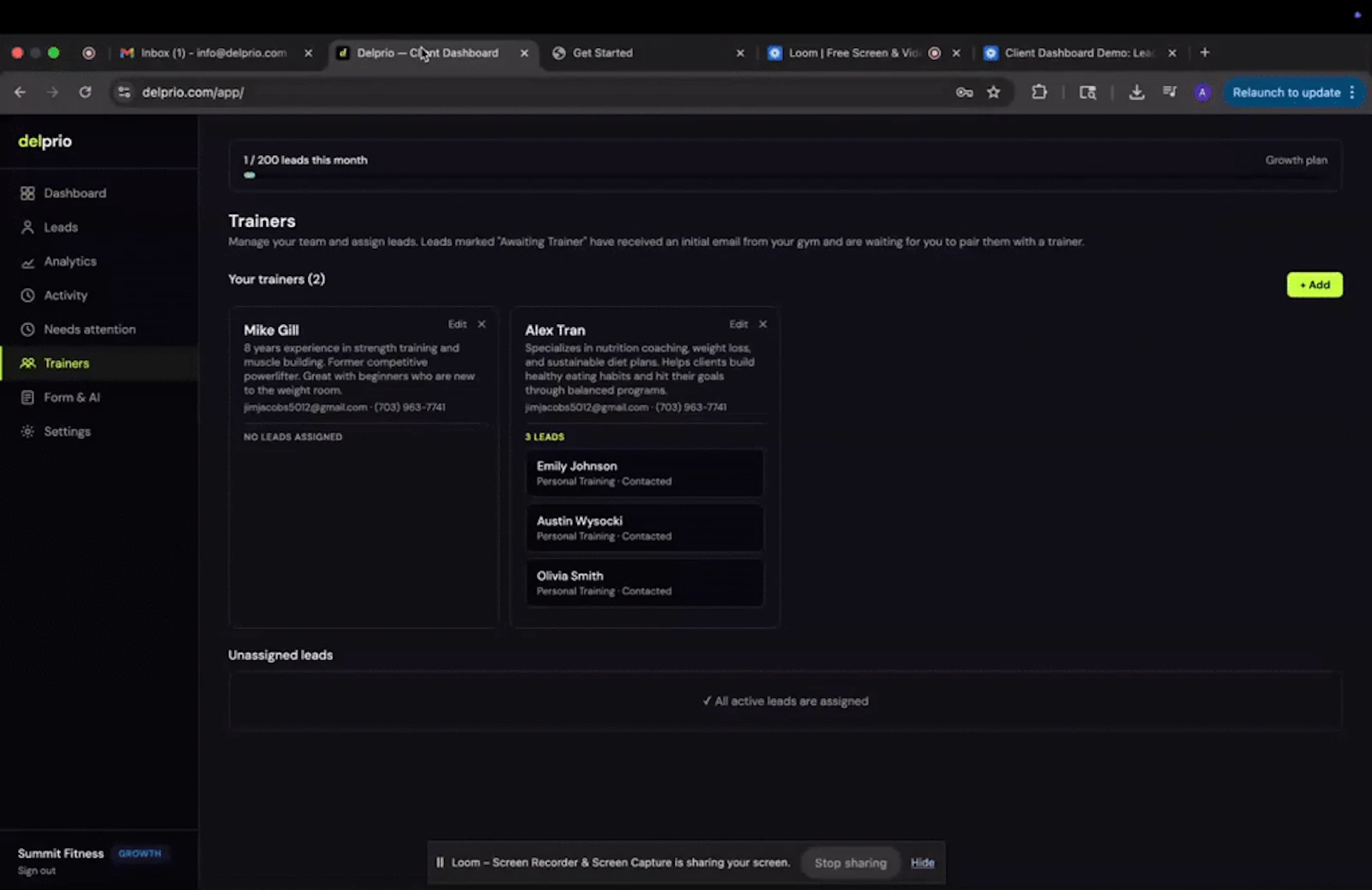This screenshot has width=1372, height=890.
Task: Click "3 LEADS" label
Action: tap(545, 436)
